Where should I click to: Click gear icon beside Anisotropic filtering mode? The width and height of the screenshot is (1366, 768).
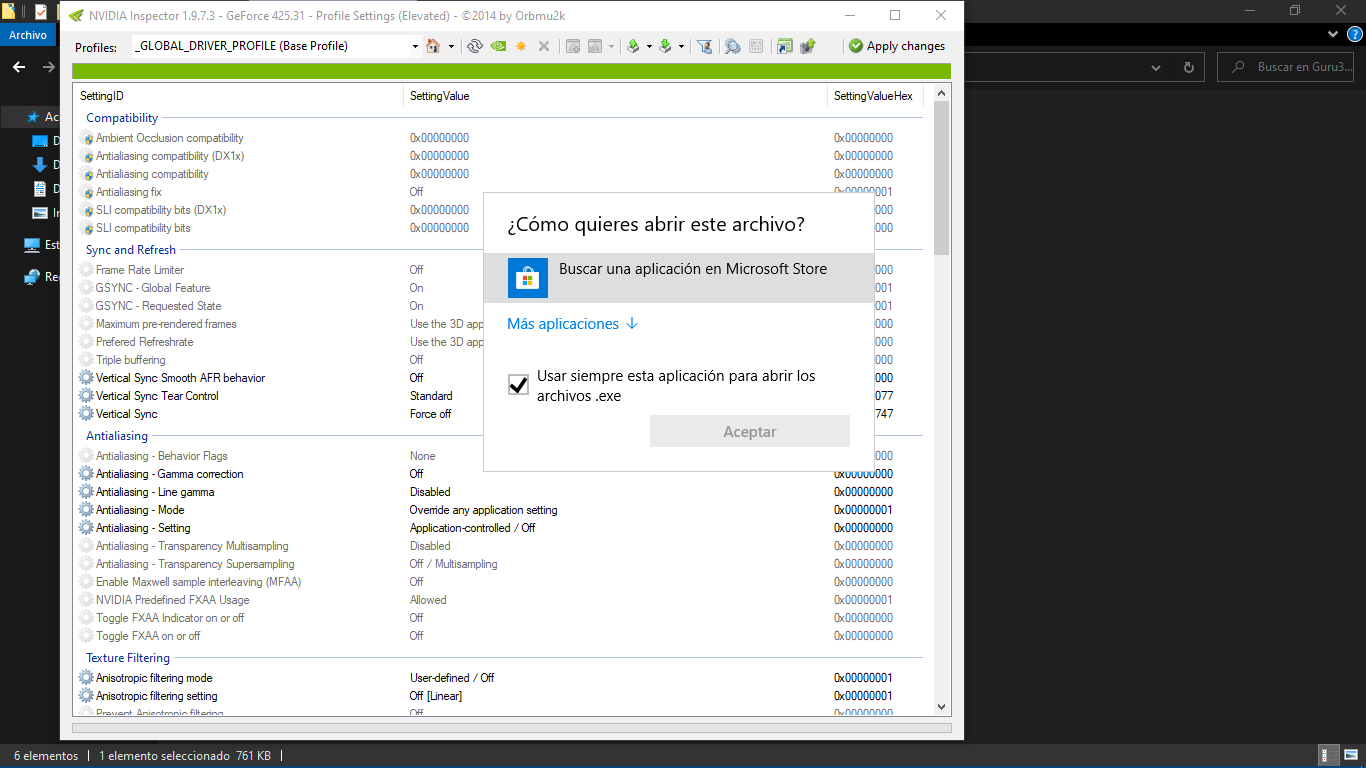click(x=86, y=678)
